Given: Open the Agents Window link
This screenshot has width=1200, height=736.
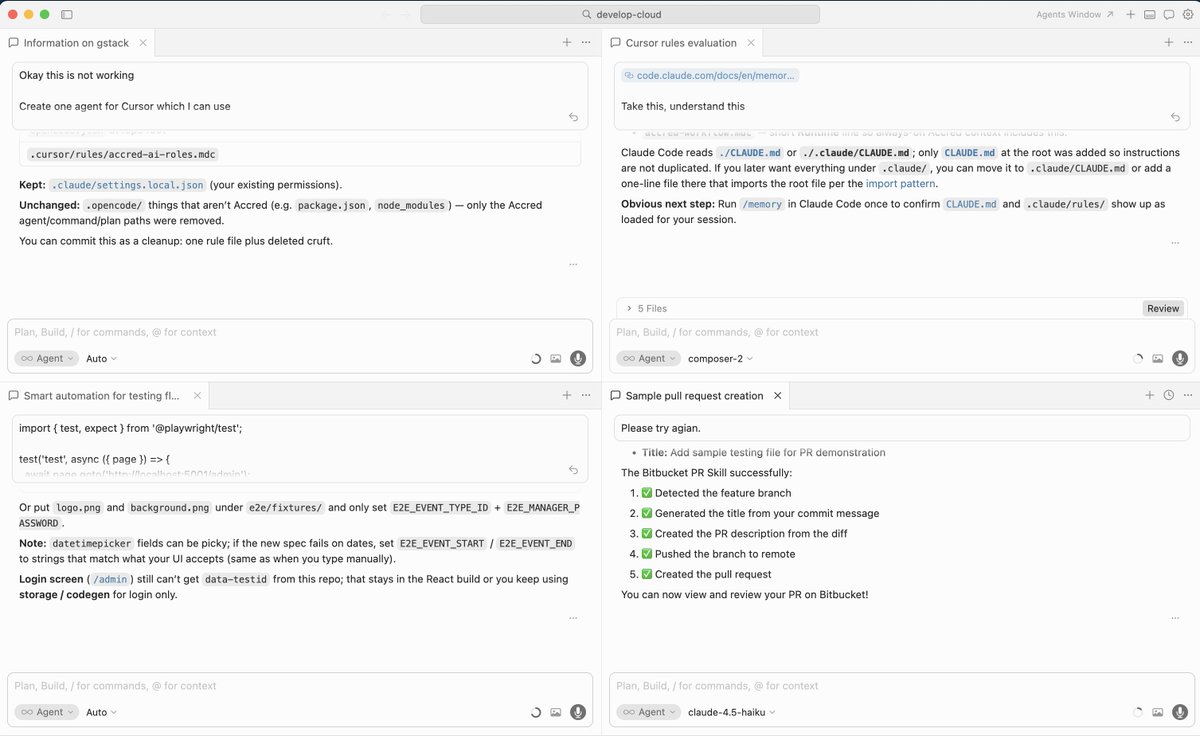Looking at the screenshot, I should point(1074,15).
